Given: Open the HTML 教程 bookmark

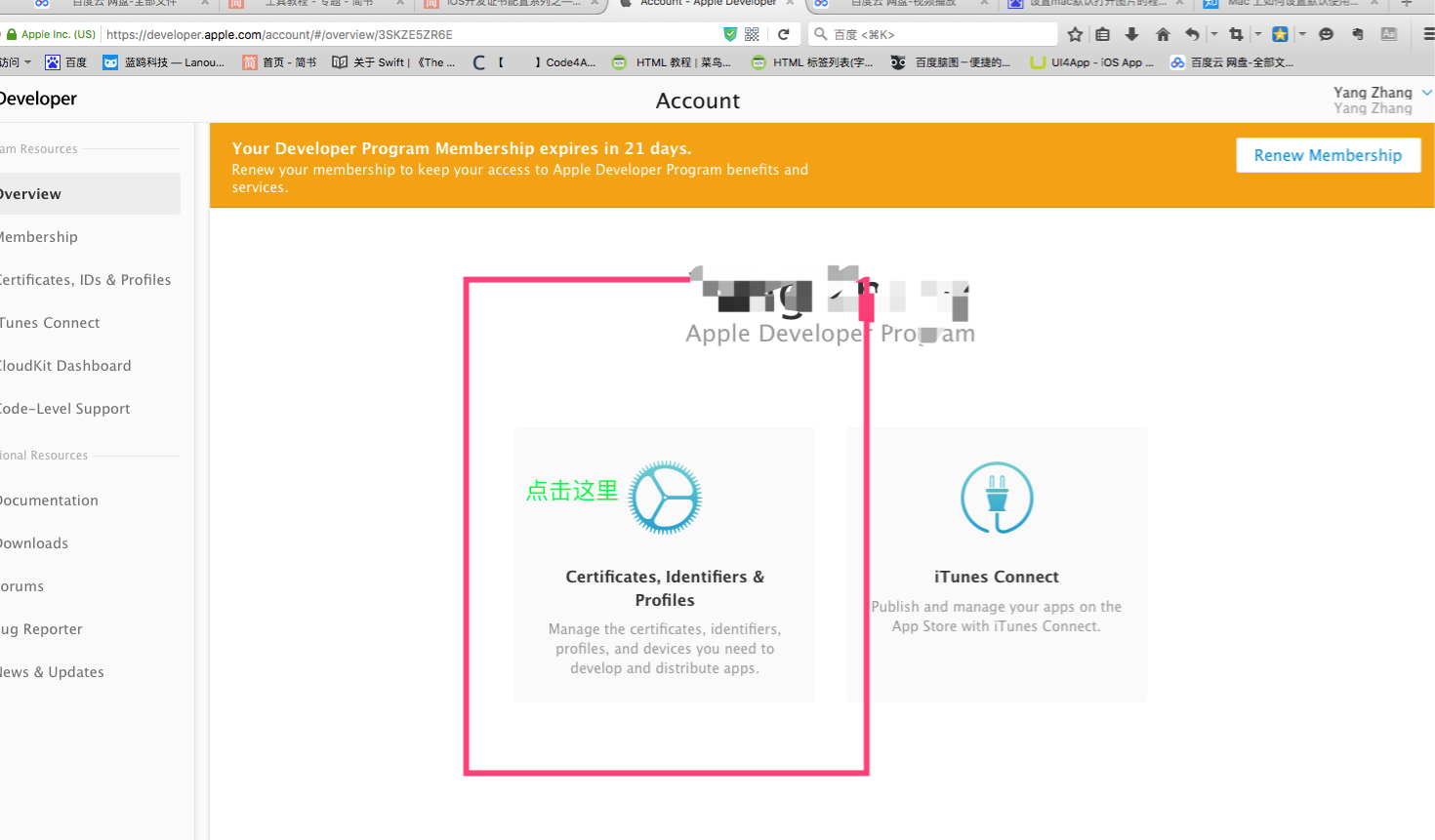Looking at the screenshot, I should pos(672,62).
